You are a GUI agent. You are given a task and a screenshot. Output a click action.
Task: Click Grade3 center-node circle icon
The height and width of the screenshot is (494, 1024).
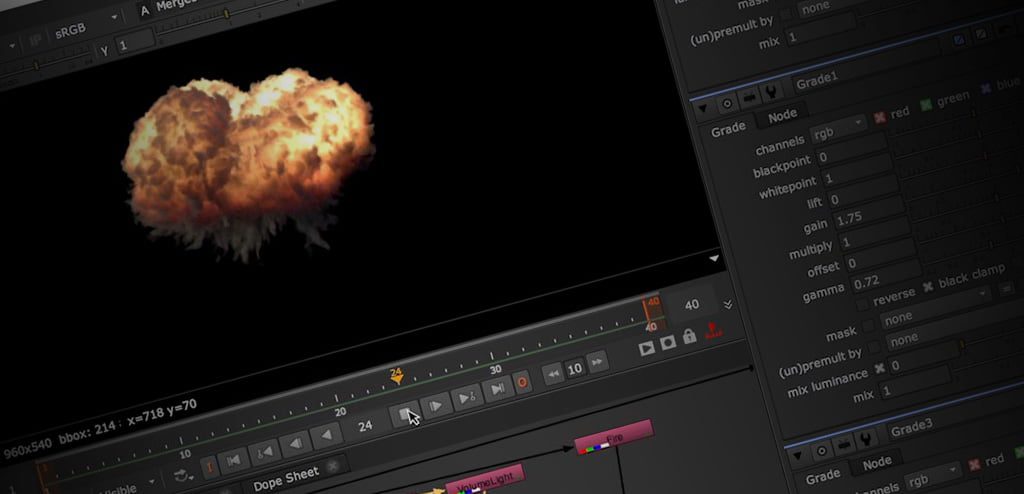(821, 451)
